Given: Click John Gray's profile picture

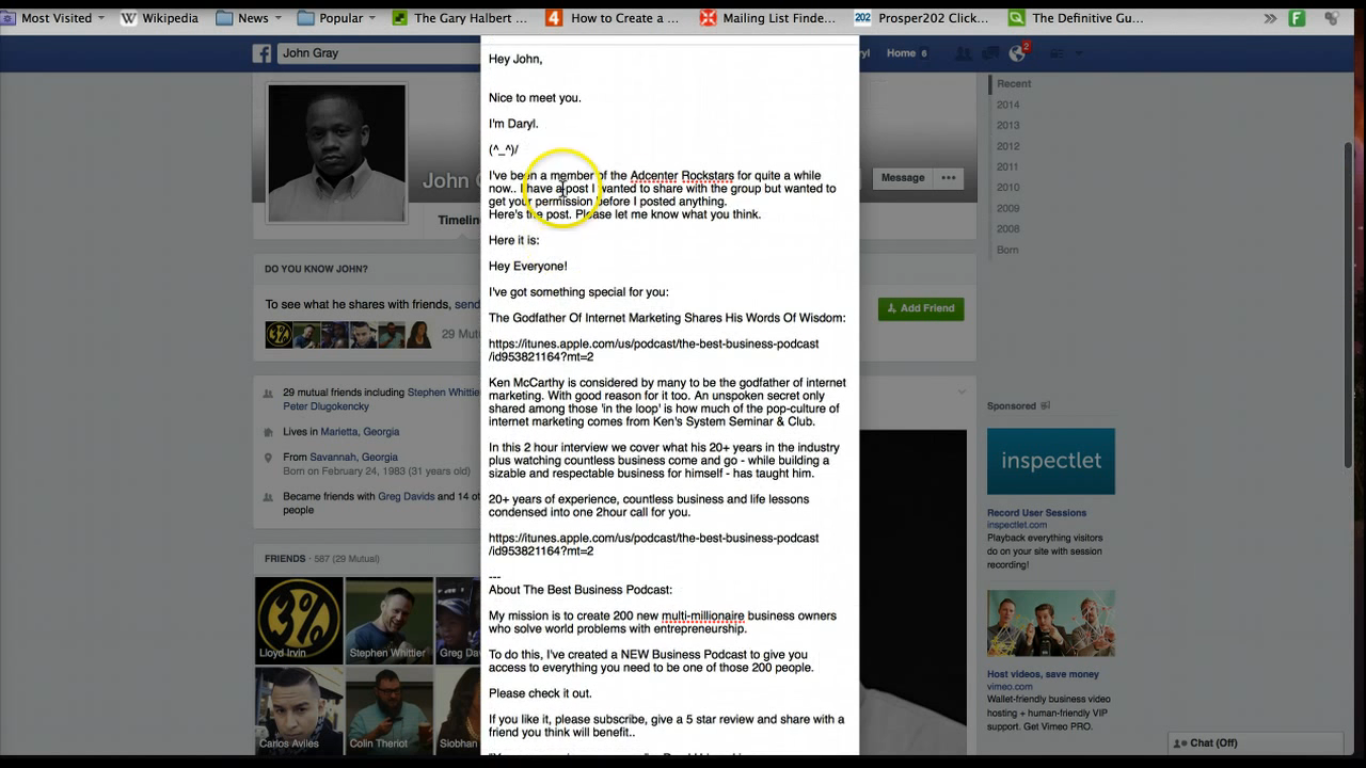Looking at the screenshot, I should coord(337,153).
